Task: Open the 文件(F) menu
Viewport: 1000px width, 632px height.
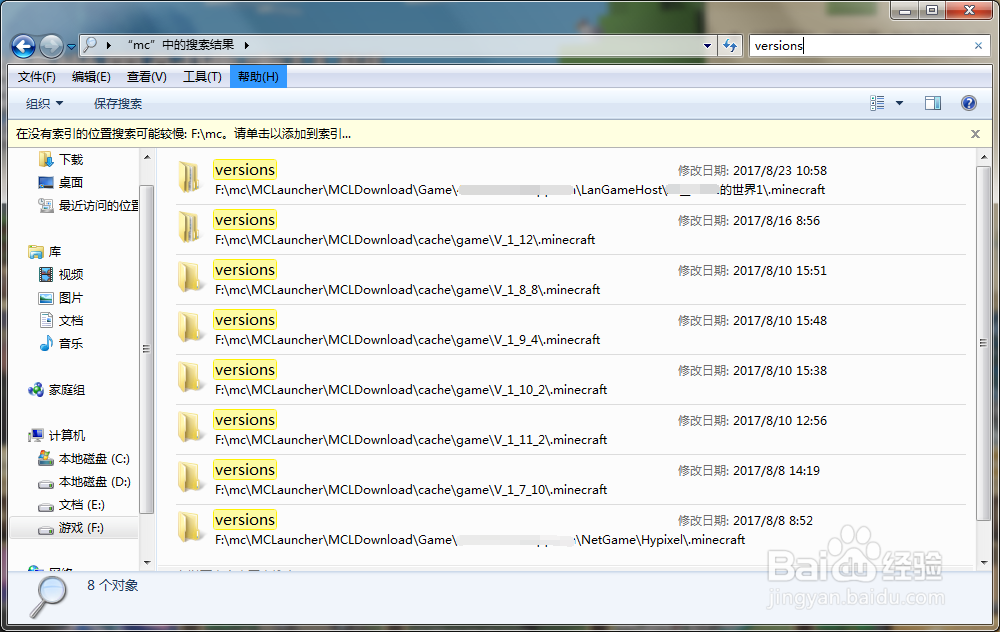Action: coord(36,77)
